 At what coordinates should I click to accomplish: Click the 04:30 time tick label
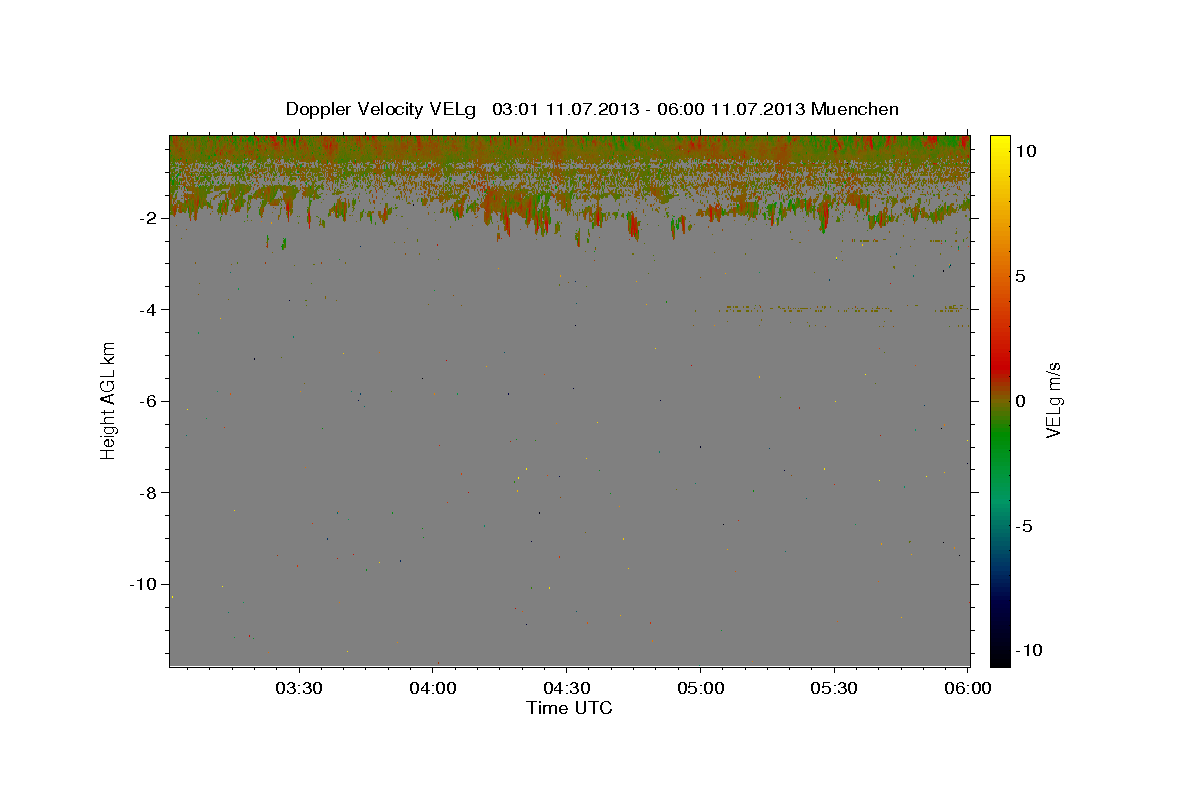[x=567, y=688]
